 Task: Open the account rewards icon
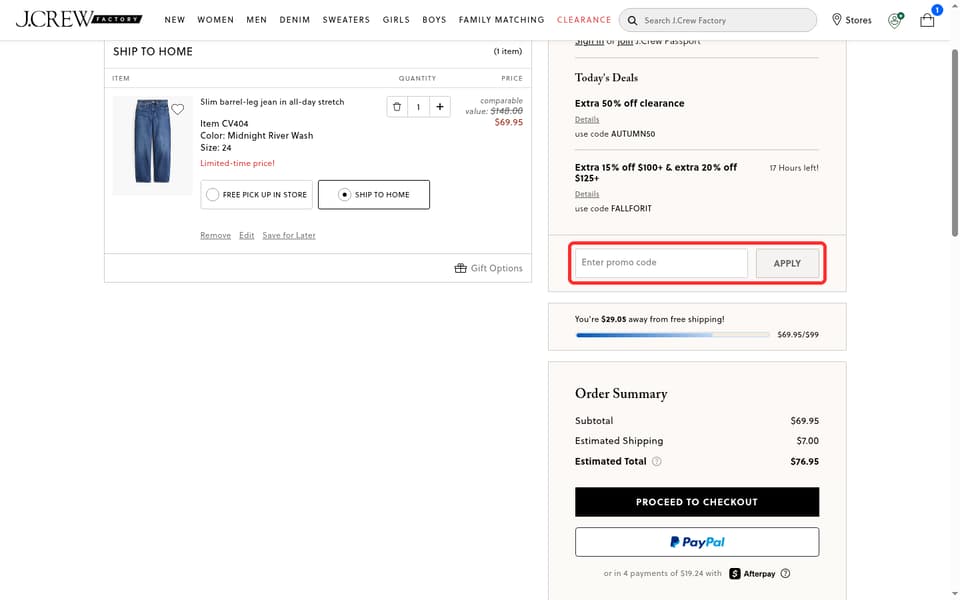coord(895,20)
